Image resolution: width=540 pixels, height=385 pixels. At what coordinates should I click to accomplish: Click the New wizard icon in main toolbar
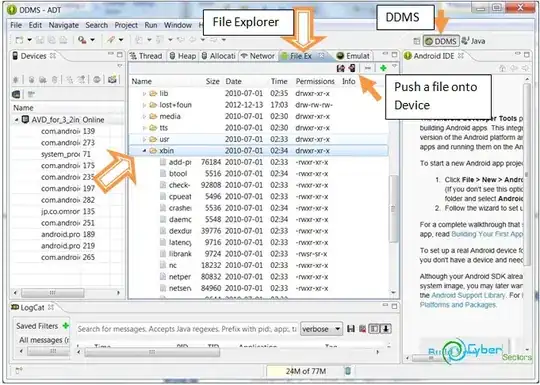(x=20, y=40)
